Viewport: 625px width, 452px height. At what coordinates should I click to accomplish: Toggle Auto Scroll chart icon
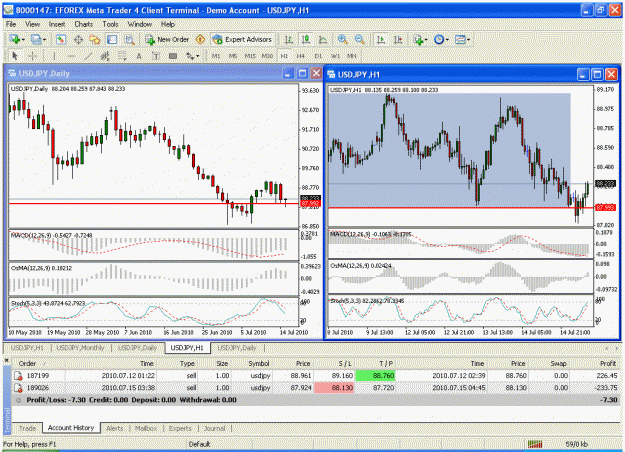pyautogui.click(x=381, y=39)
